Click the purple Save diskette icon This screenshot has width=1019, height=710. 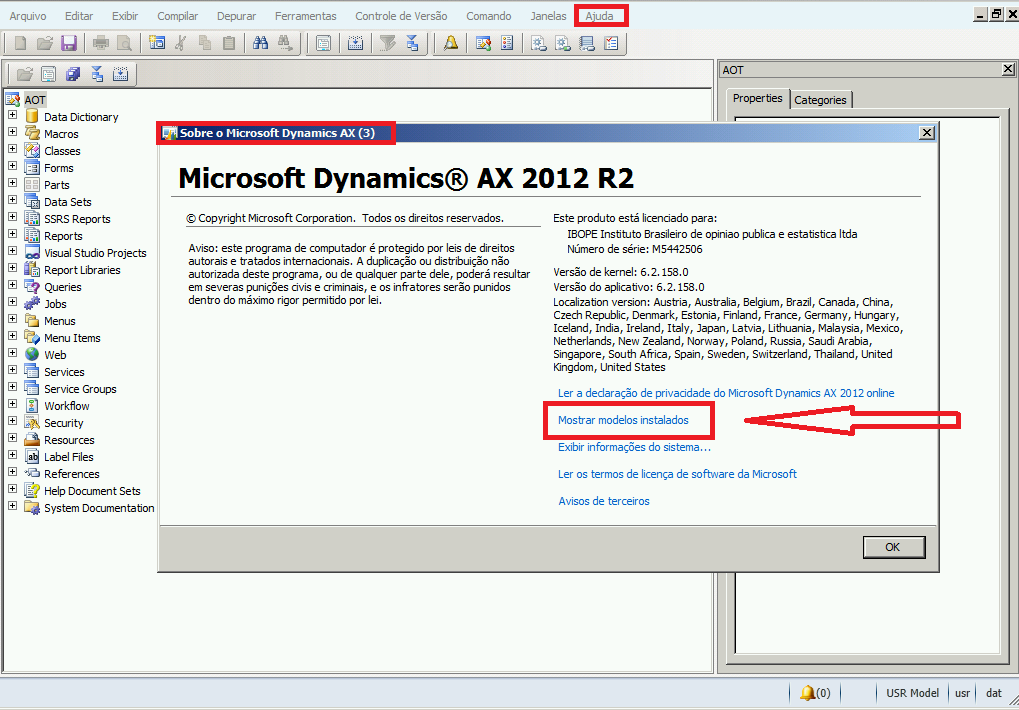tap(69, 44)
